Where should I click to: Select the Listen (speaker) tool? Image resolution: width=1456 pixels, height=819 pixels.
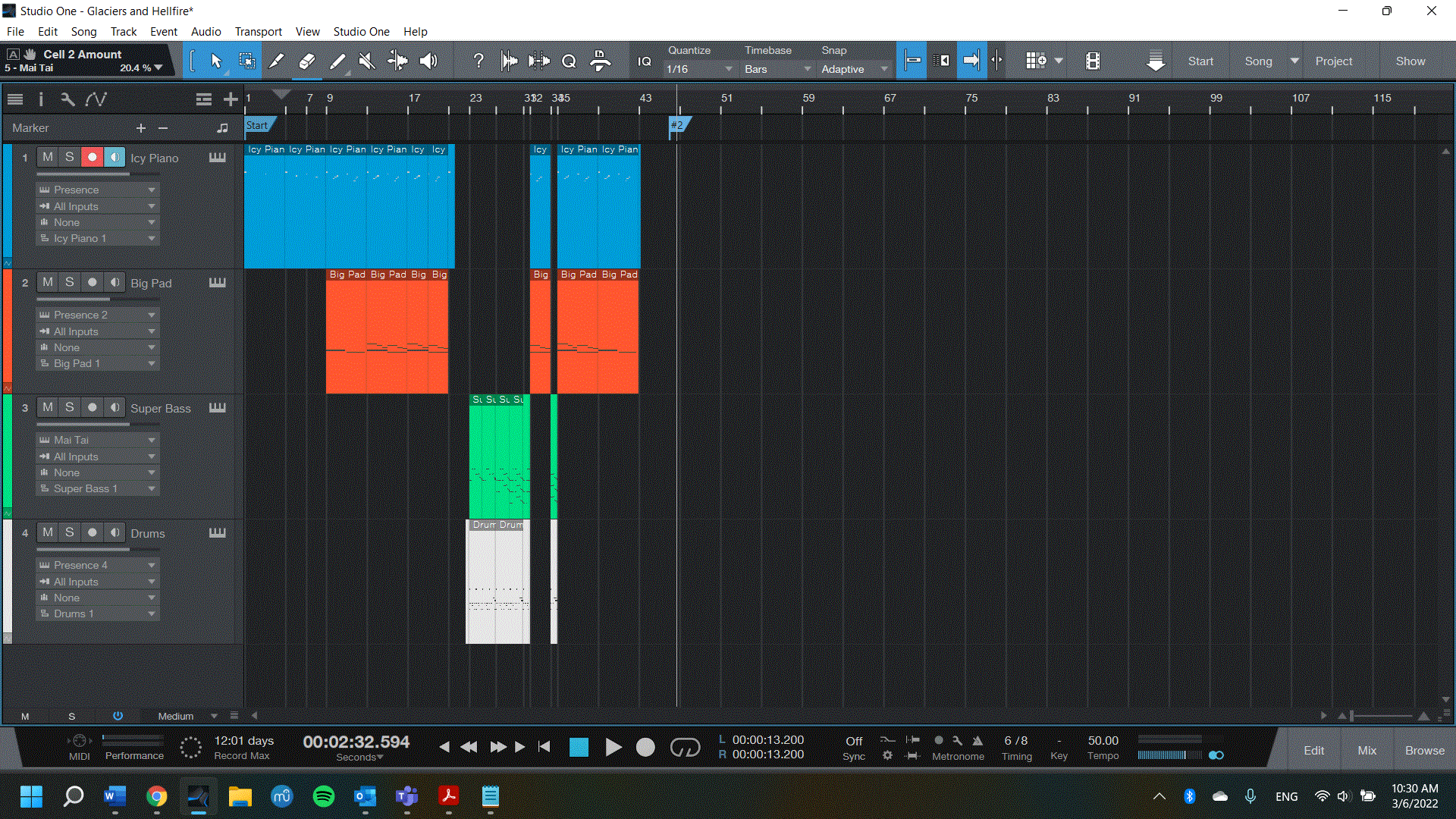[x=428, y=61]
